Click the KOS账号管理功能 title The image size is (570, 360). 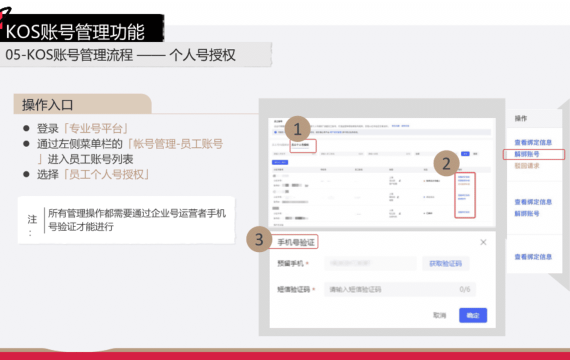pyautogui.click(x=75, y=32)
